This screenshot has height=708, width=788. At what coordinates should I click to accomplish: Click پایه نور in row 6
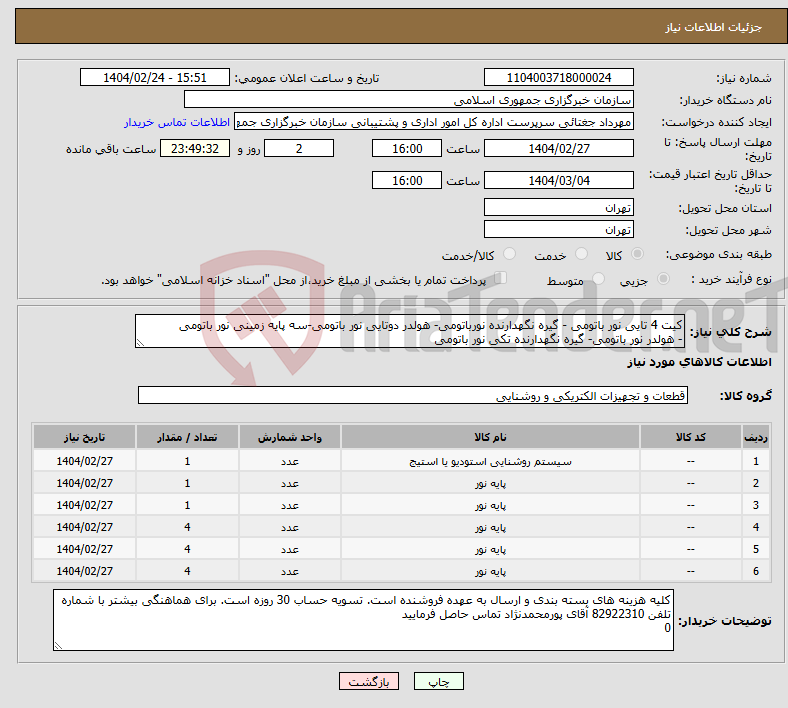(490, 572)
